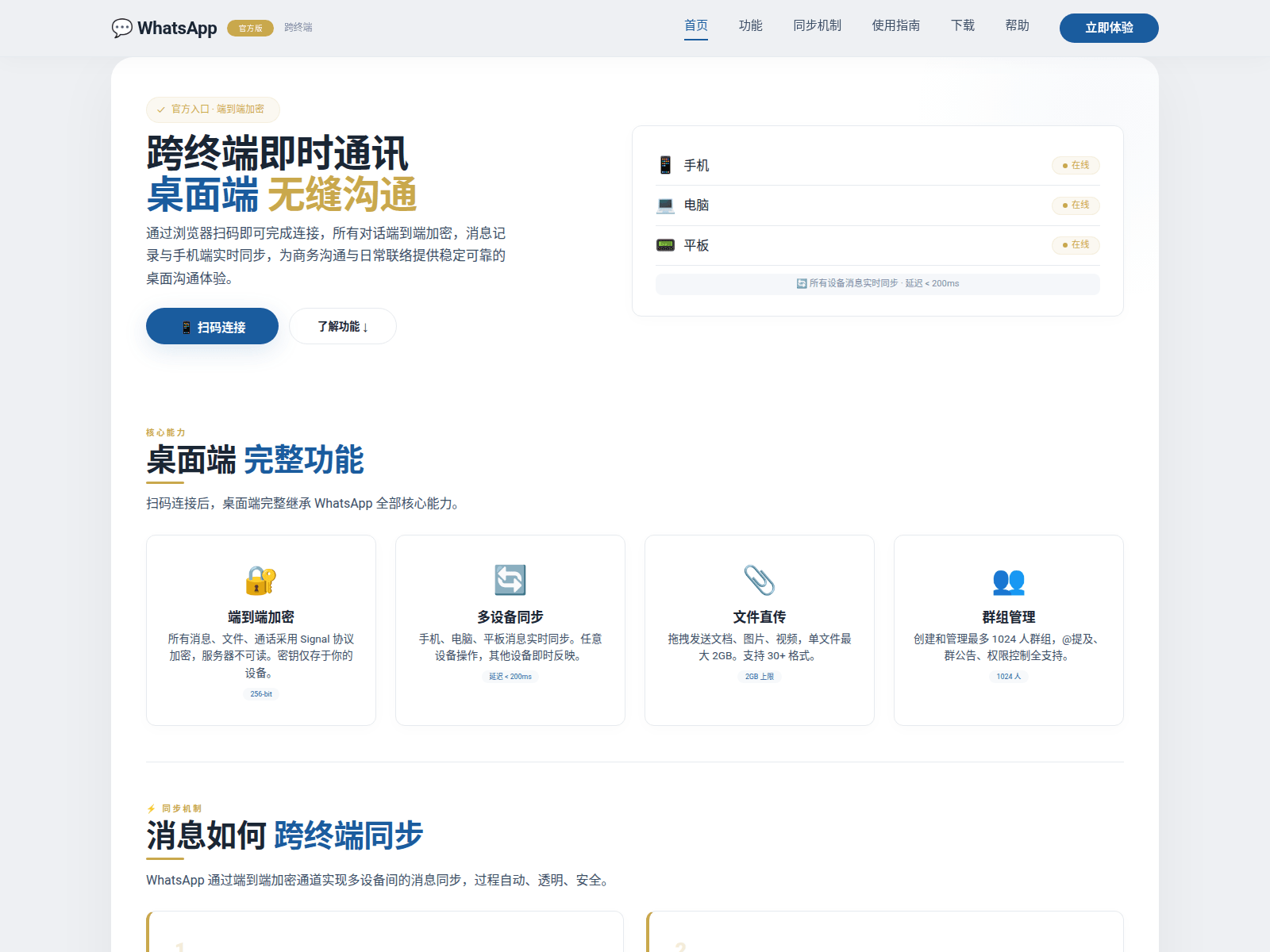This screenshot has height=952, width=1270.
Task: Click the 手机 device label
Action: 696,165
